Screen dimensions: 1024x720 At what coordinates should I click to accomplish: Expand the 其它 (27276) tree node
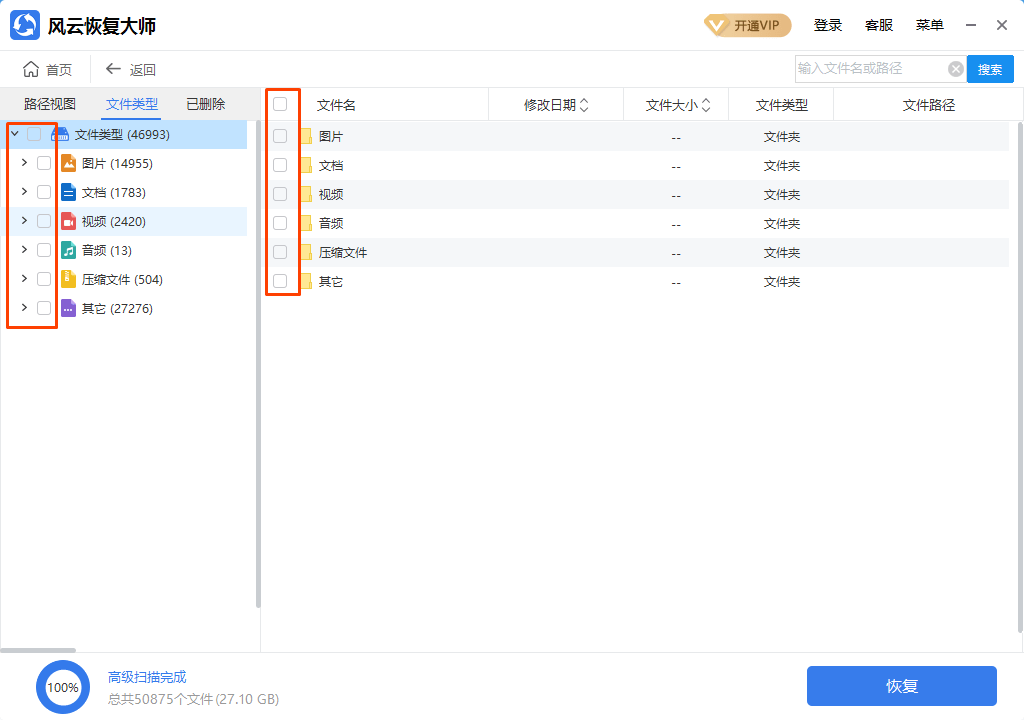coord(24,308)
